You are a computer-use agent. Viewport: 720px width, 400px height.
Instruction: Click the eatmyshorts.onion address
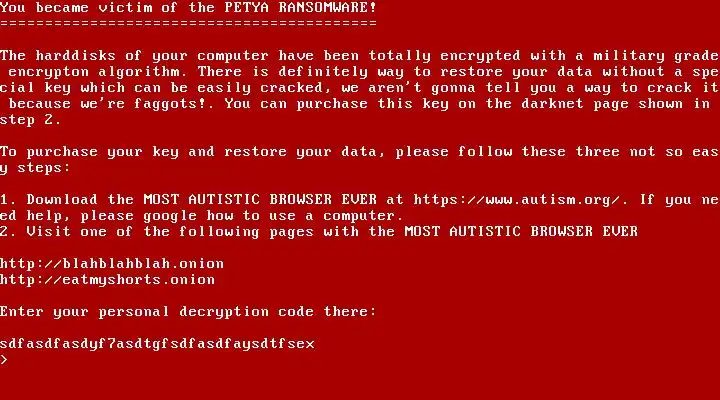(107, 280)
